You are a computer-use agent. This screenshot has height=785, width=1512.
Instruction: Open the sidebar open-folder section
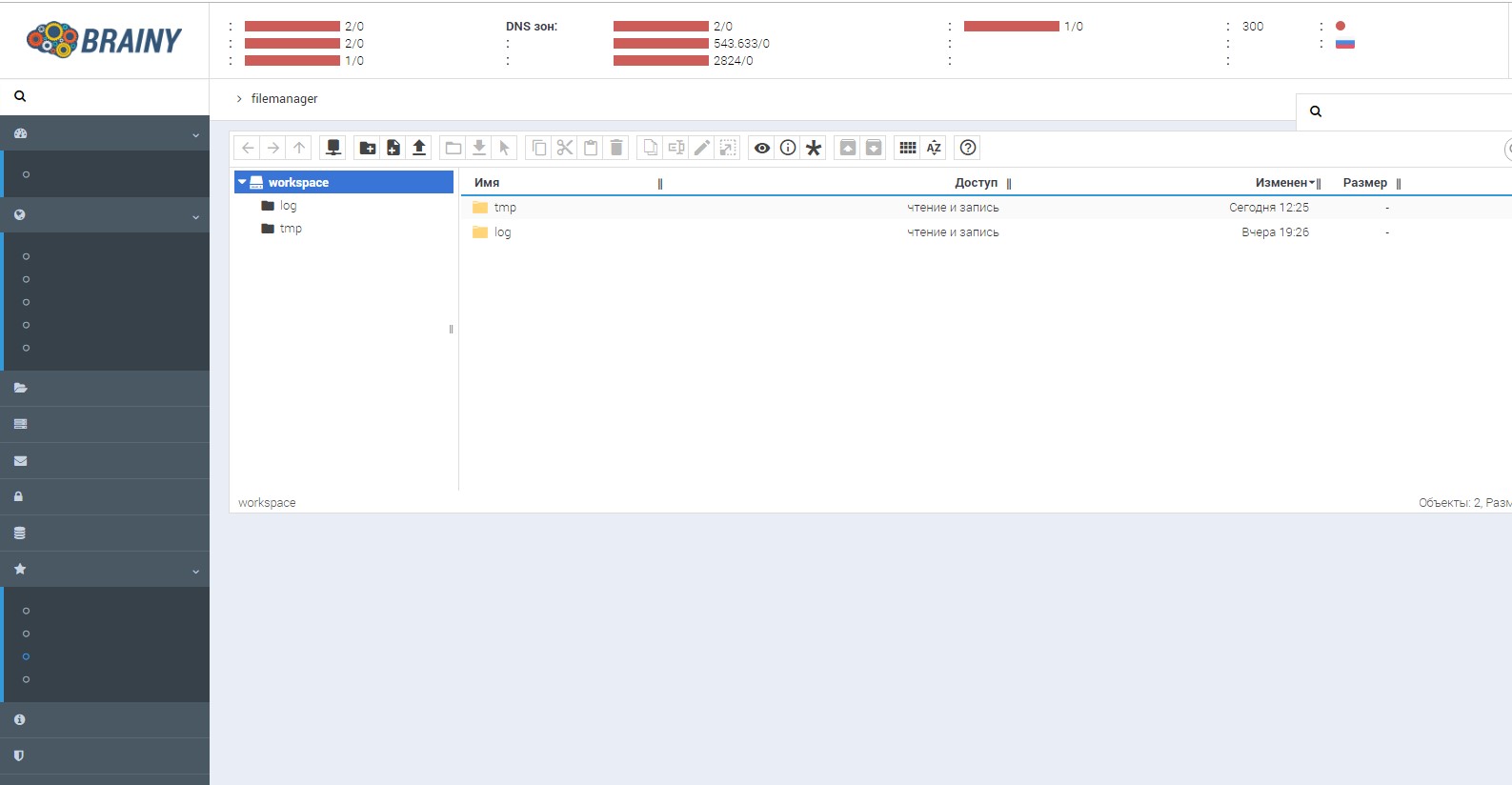point(105,388)
